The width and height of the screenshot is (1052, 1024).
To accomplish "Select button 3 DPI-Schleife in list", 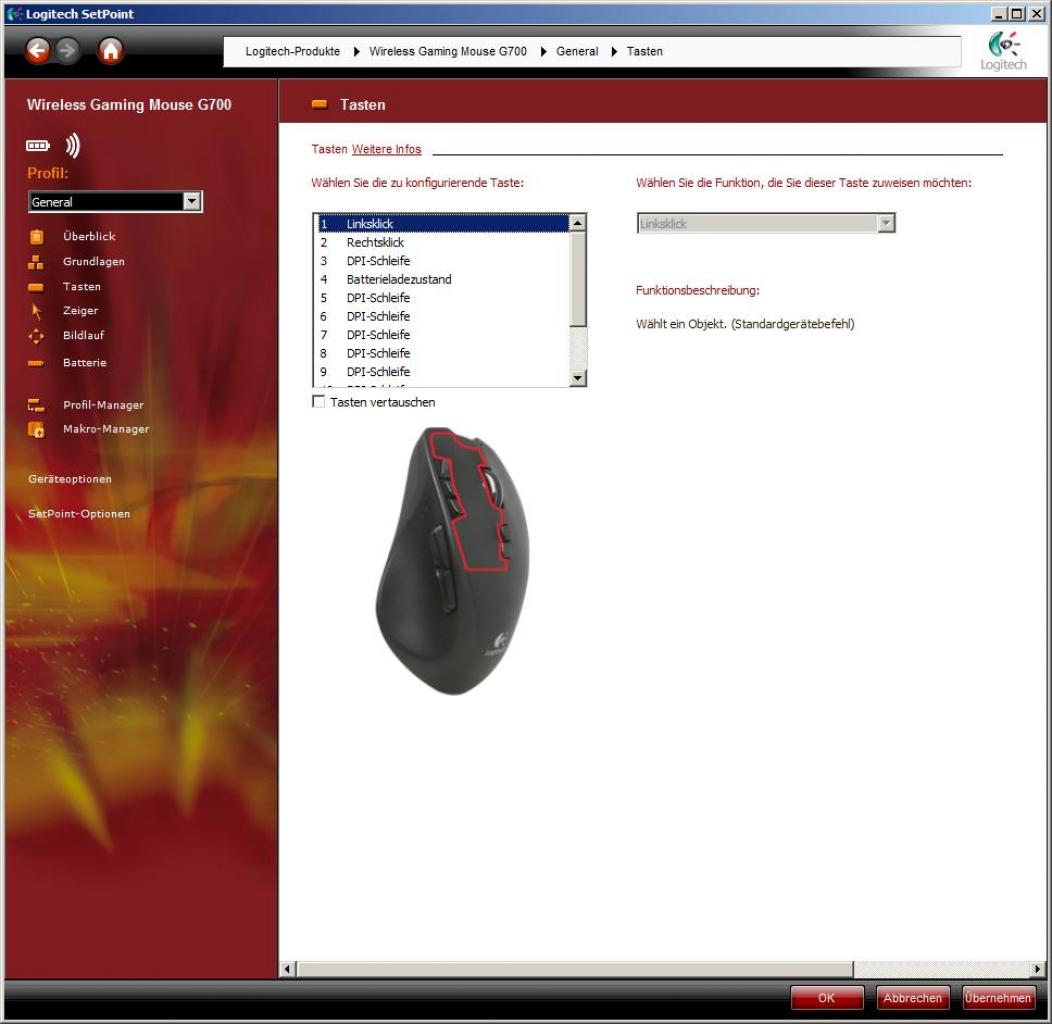I will coord(443,261).
